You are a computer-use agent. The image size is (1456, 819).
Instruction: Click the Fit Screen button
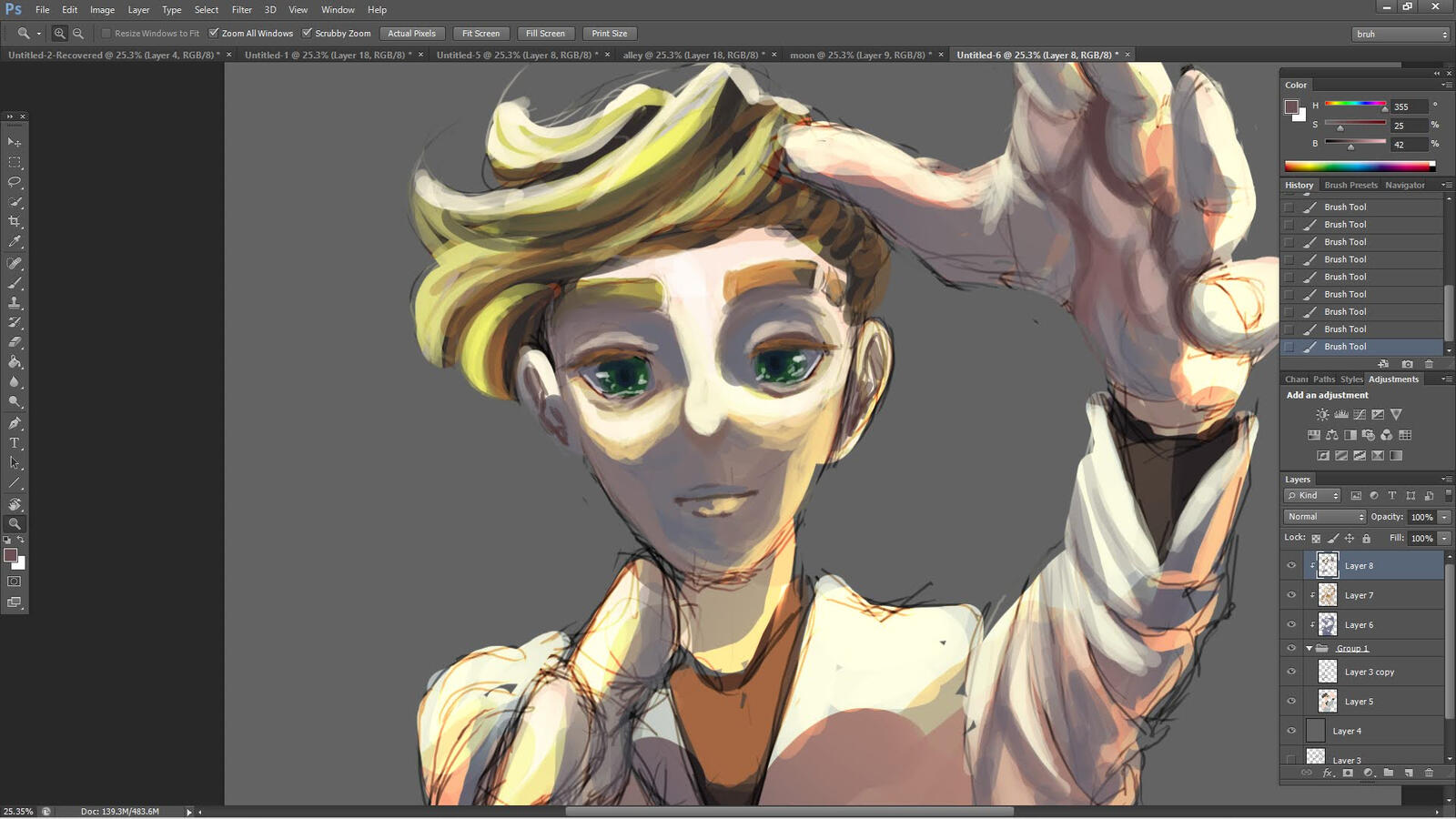tap(480, 34)
